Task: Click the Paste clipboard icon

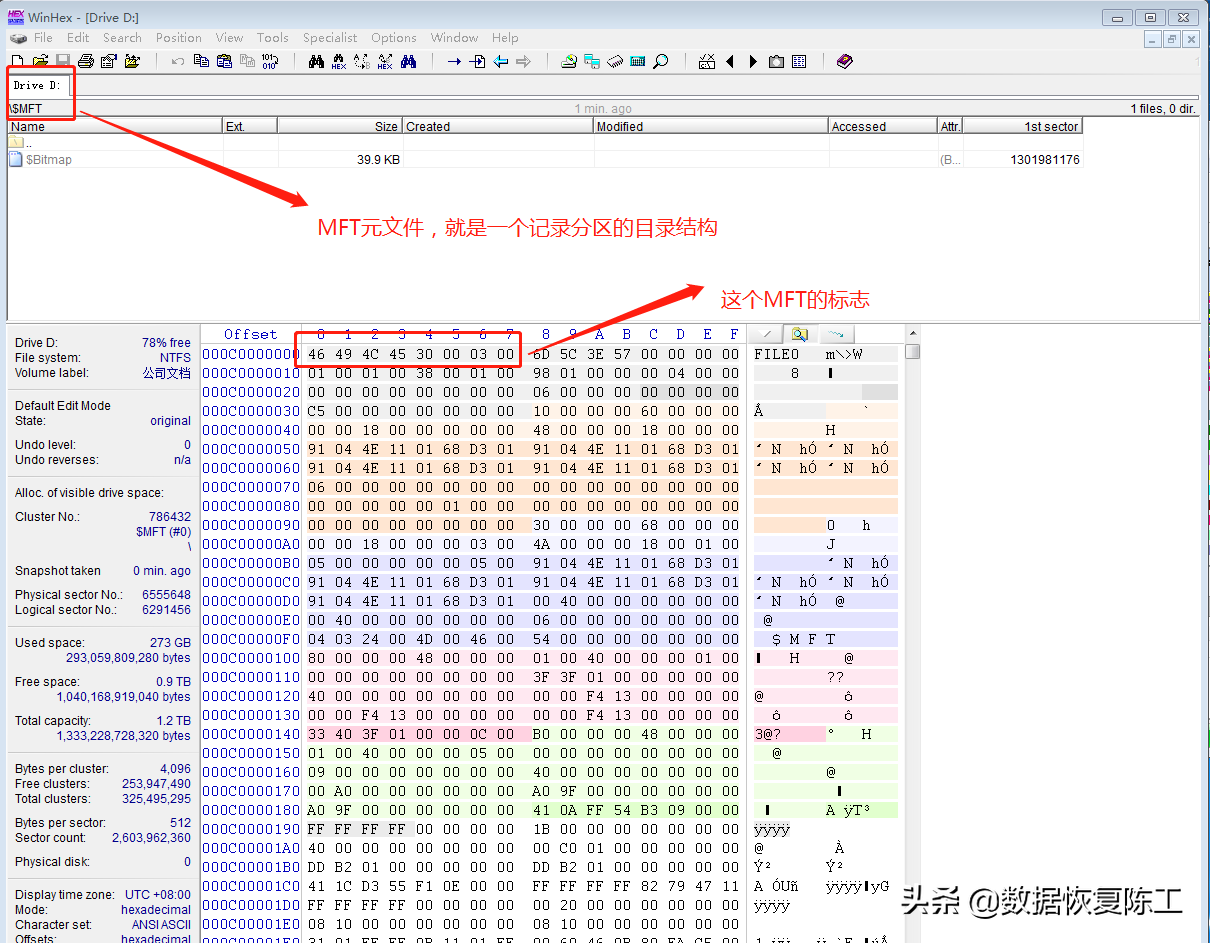Action: tap(224, 62)
